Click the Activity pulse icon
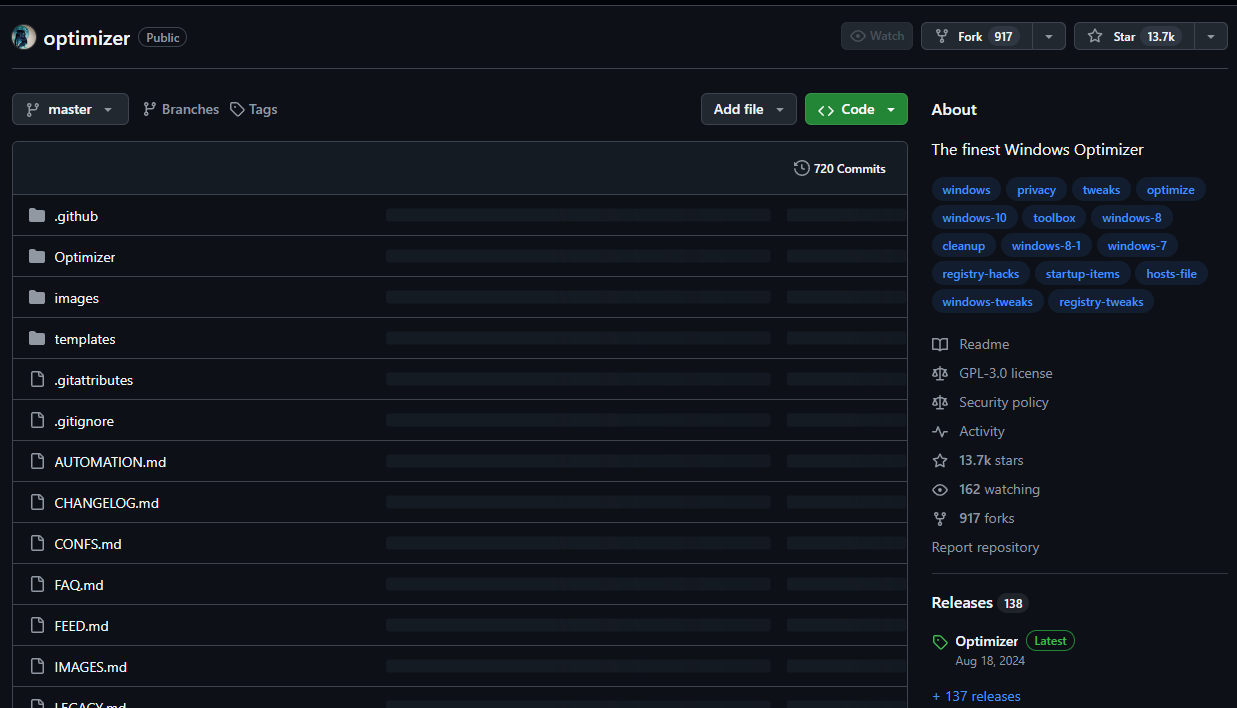The height and width of the screenshot is (708, 1237). pyautogui.click(x=939, y=432)
